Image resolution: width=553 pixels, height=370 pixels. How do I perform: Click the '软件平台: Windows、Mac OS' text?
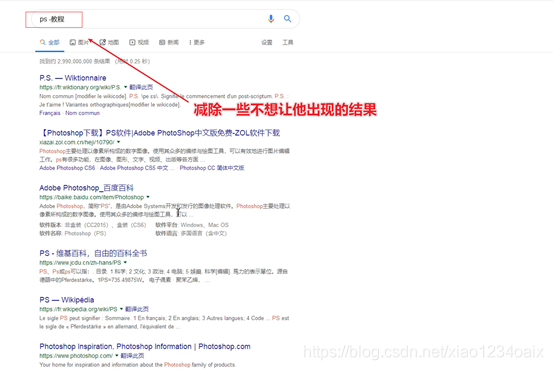[192, 225]
